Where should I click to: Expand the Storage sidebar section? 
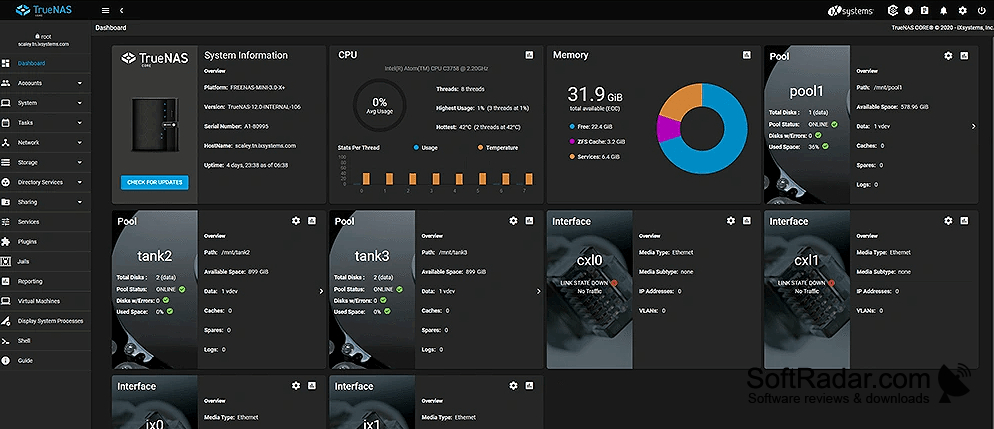point(46,162)
